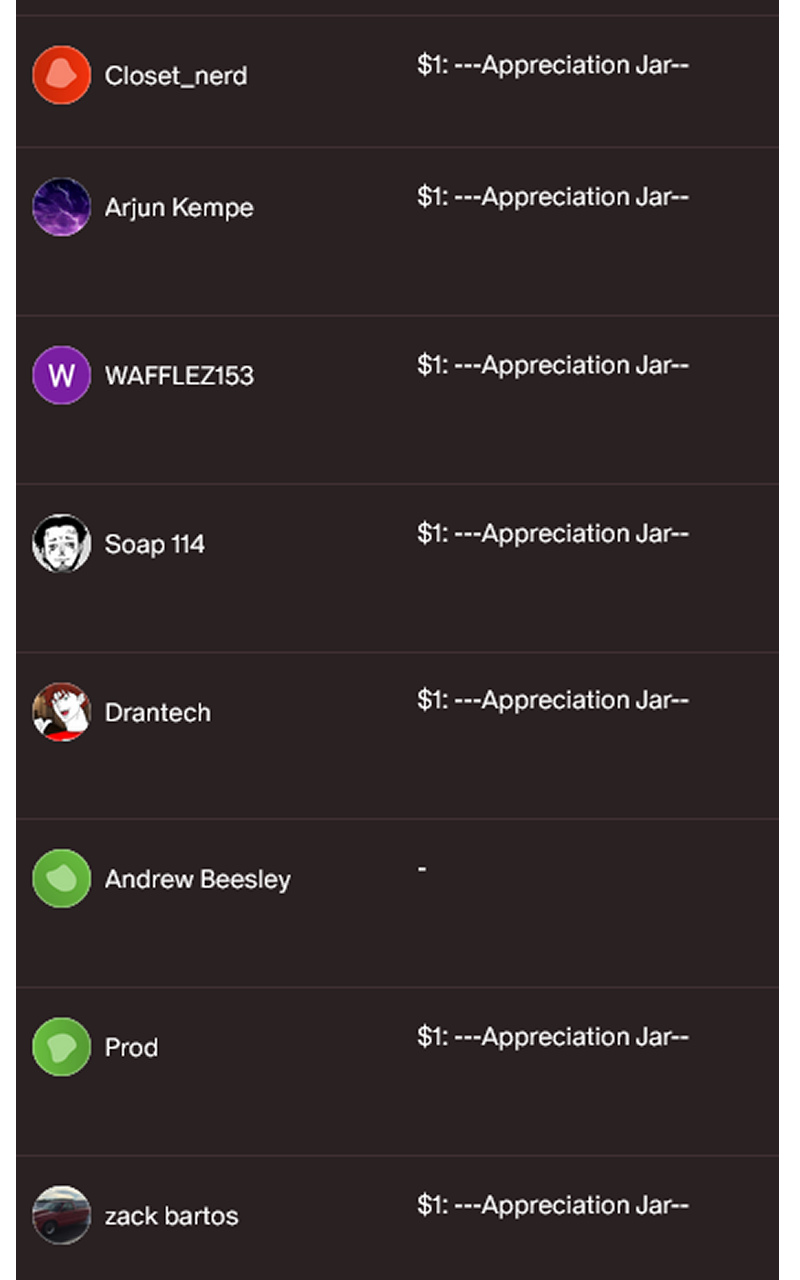Open Arjun Kempe's purple lightning avatar

[x=61, y=207]
